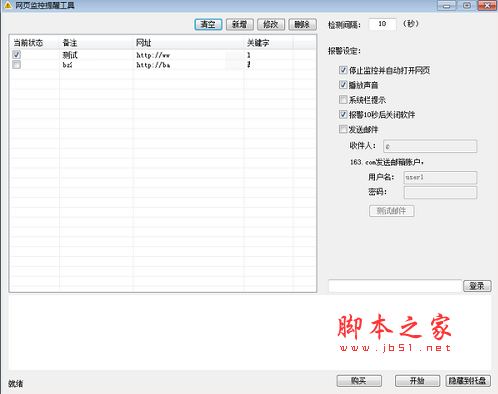Uncheck the status checkbox in the 测试 row
The width and height of the screenshot is (498, 394).
[16, 54]
